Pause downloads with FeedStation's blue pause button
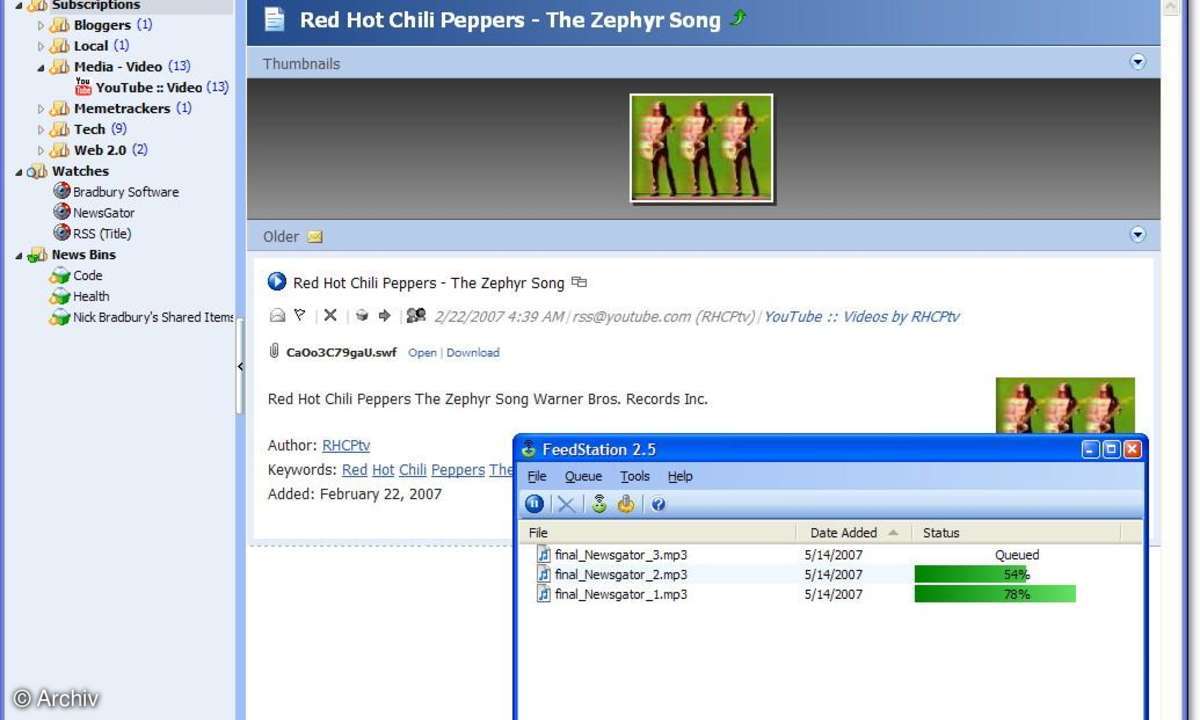 coord(535,504)
